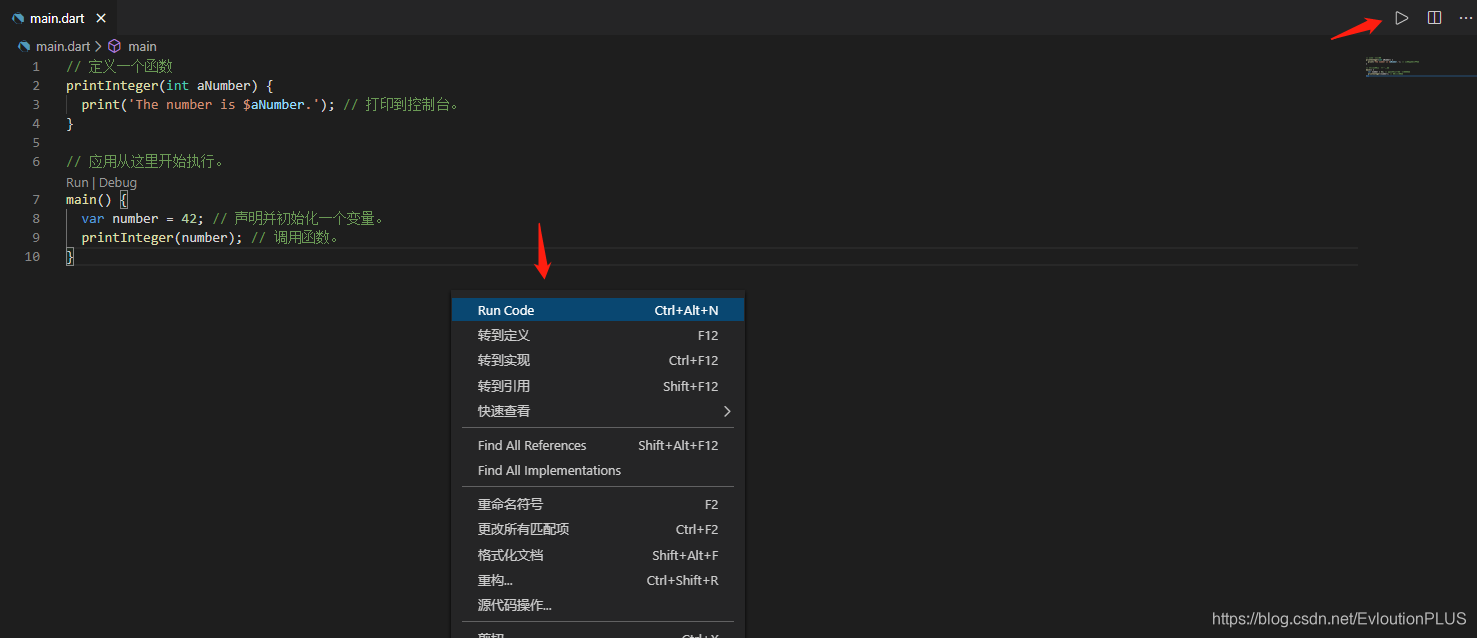The height and width of the screenshot is (638, 1477).
Task: Choose 格式化文档 to format the document
Action: 510,555
